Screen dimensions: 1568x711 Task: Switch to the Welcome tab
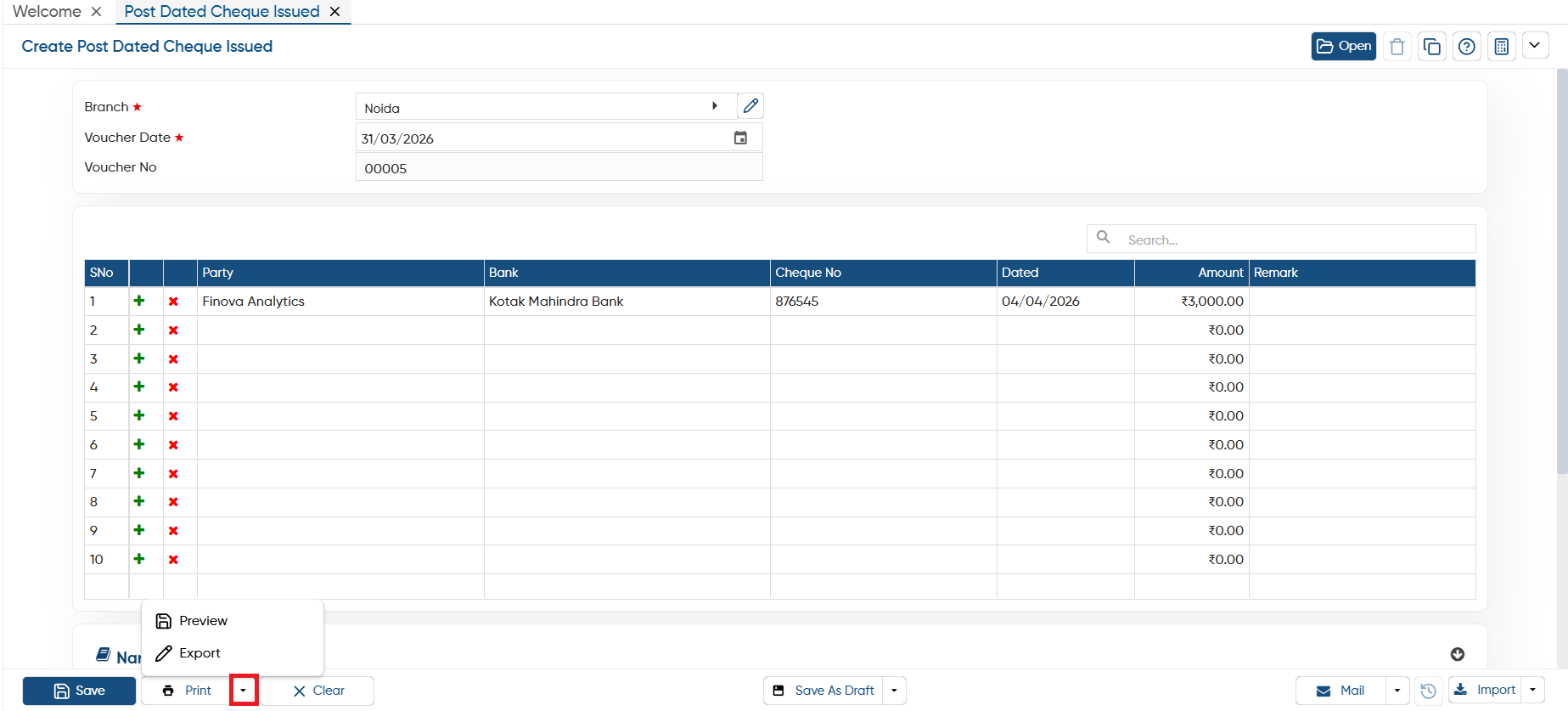click(47, 11)
